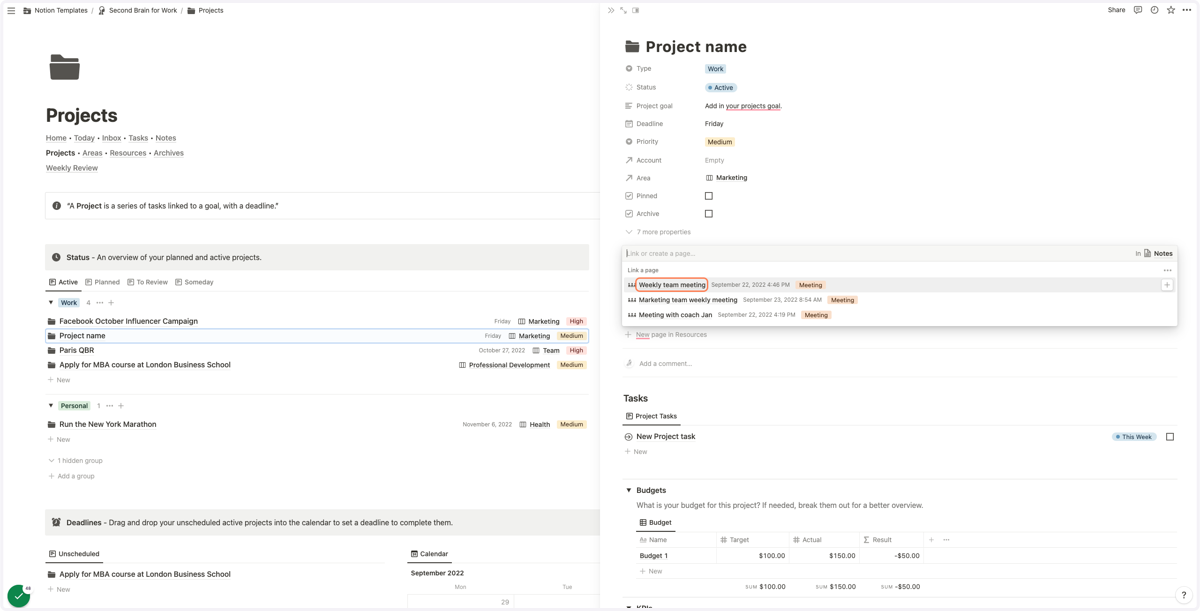
Task: Open the help question mark button
Action: 1184,595
